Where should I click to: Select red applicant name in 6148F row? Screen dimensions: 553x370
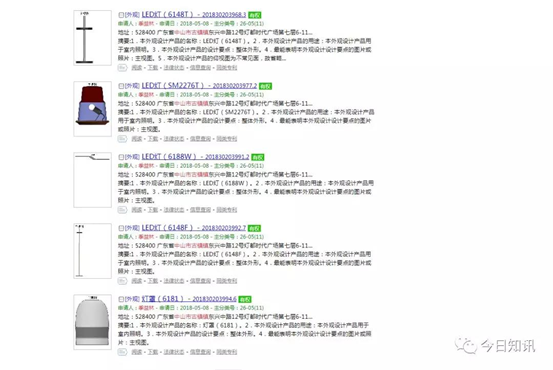click(x=146, y=237)
